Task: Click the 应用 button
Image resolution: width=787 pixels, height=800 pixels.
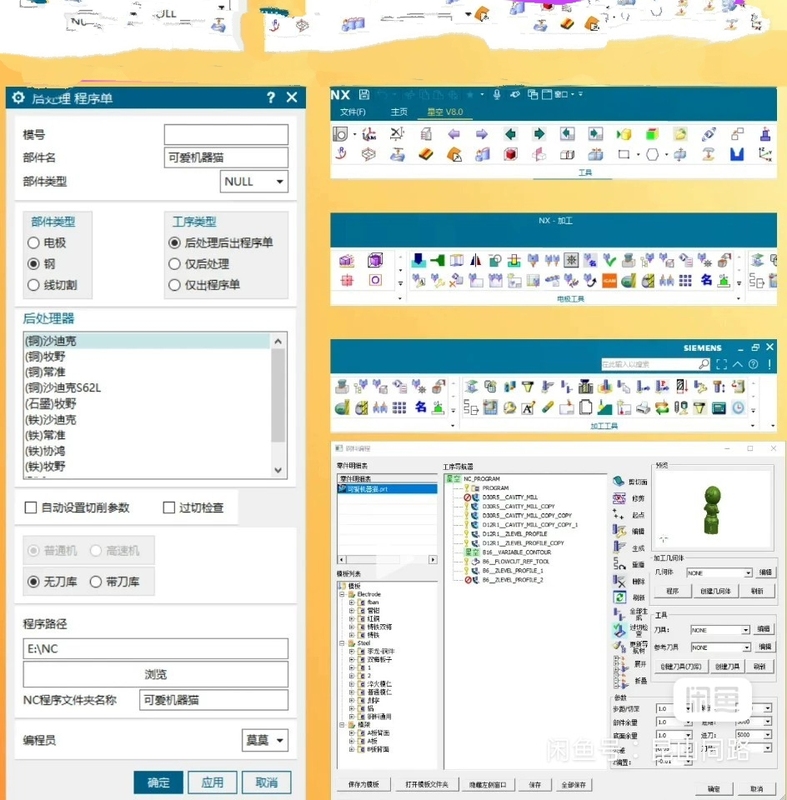Action: tap(212, 782)
